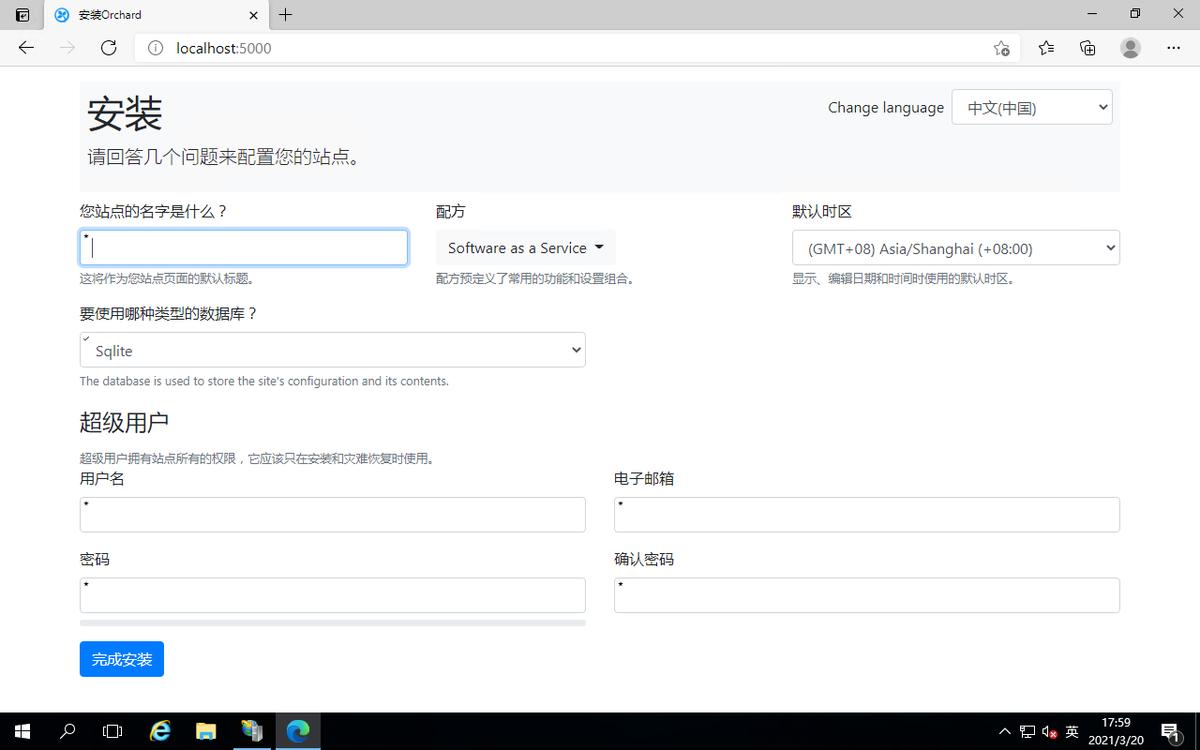The width and height of the screenshot is (1200, 750).
Task: Open the browser Favorites icon
Action: tap(1044, 47)
